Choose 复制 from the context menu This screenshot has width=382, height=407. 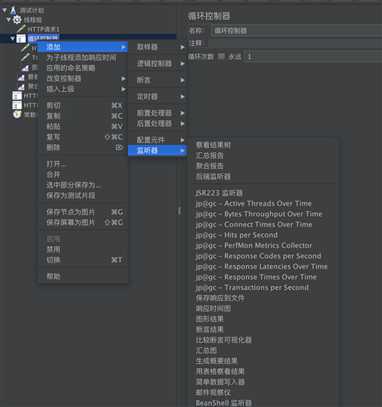[83, 116]
